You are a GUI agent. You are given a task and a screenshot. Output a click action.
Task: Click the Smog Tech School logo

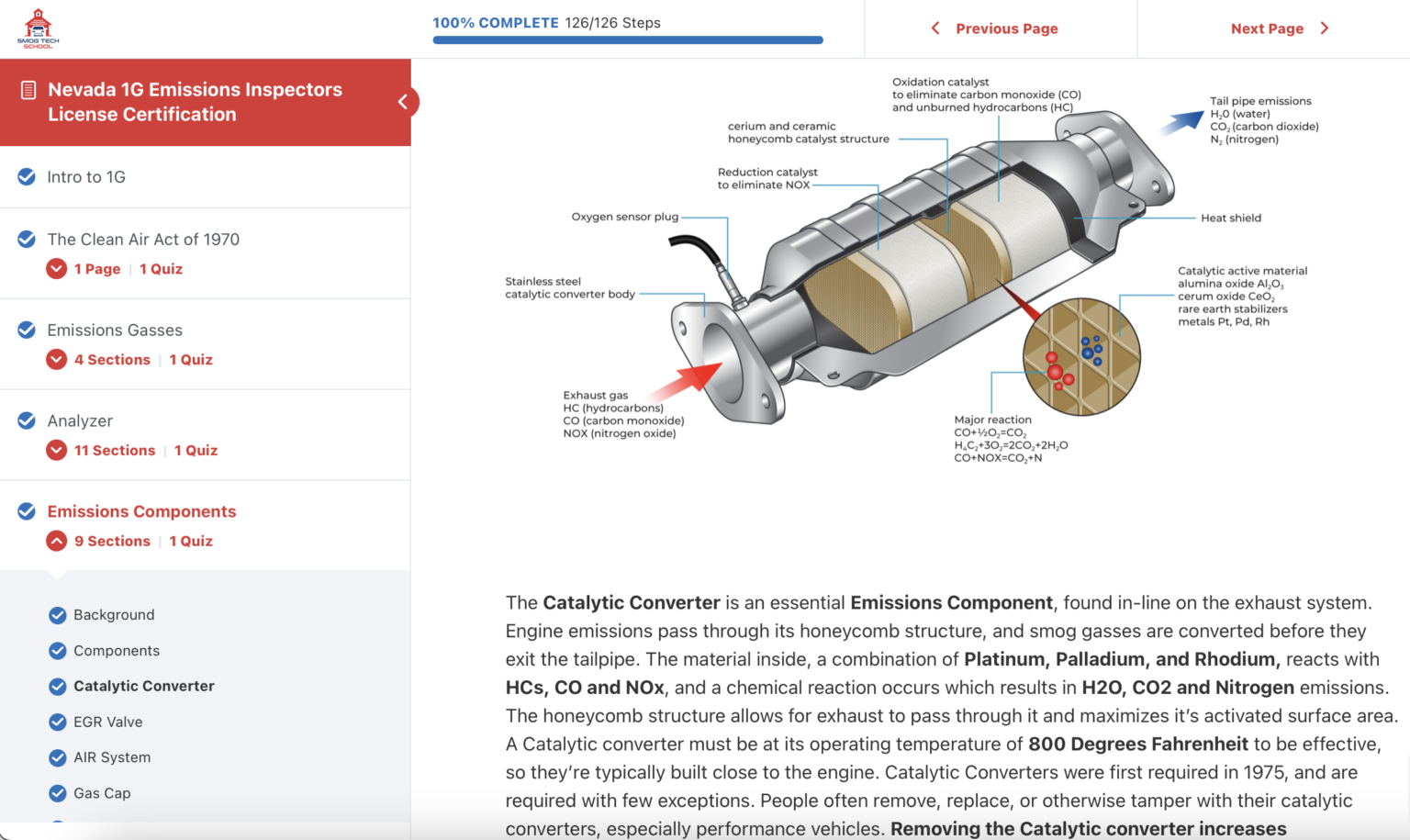[x=38, y=28]
